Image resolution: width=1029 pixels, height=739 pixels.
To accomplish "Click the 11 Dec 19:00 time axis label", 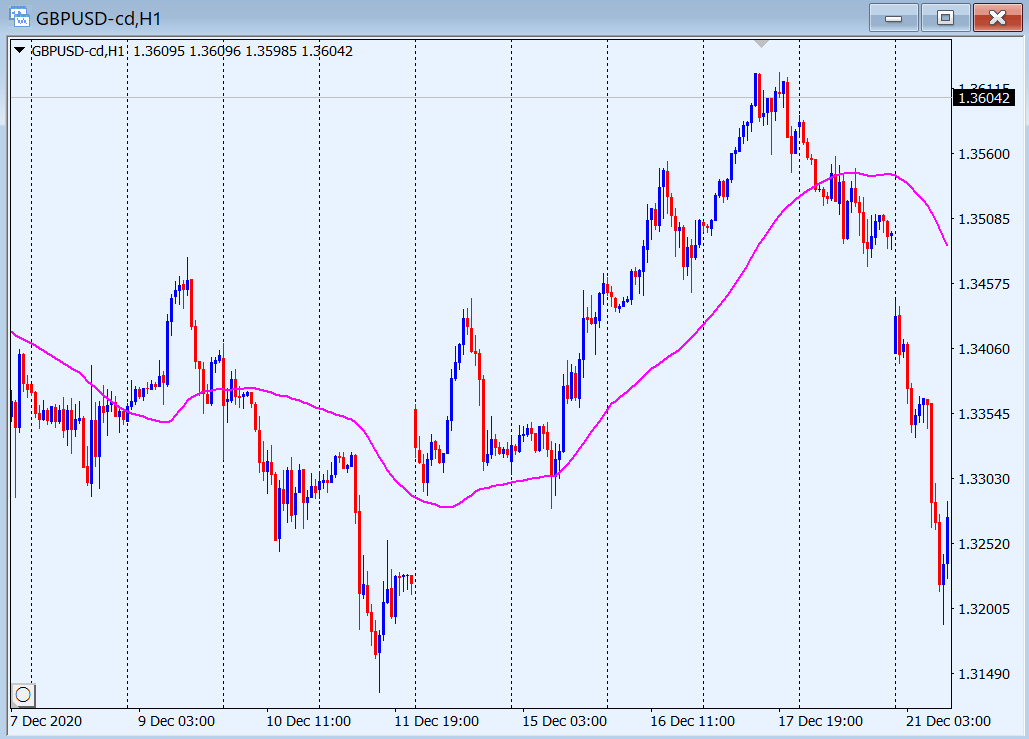I will click(x=436, y=720).
